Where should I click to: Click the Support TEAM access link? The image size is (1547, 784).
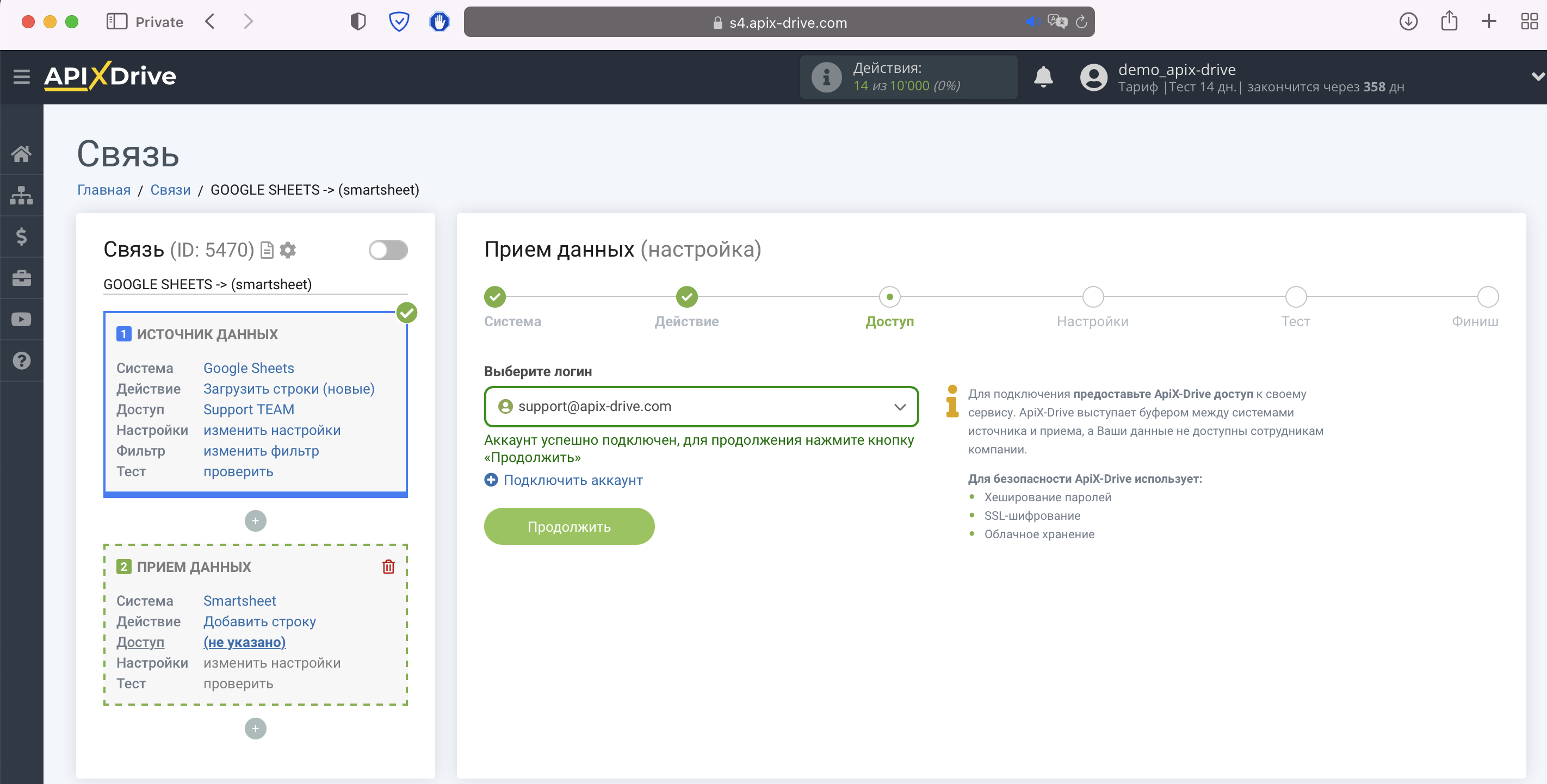click(x=249, y=409)
